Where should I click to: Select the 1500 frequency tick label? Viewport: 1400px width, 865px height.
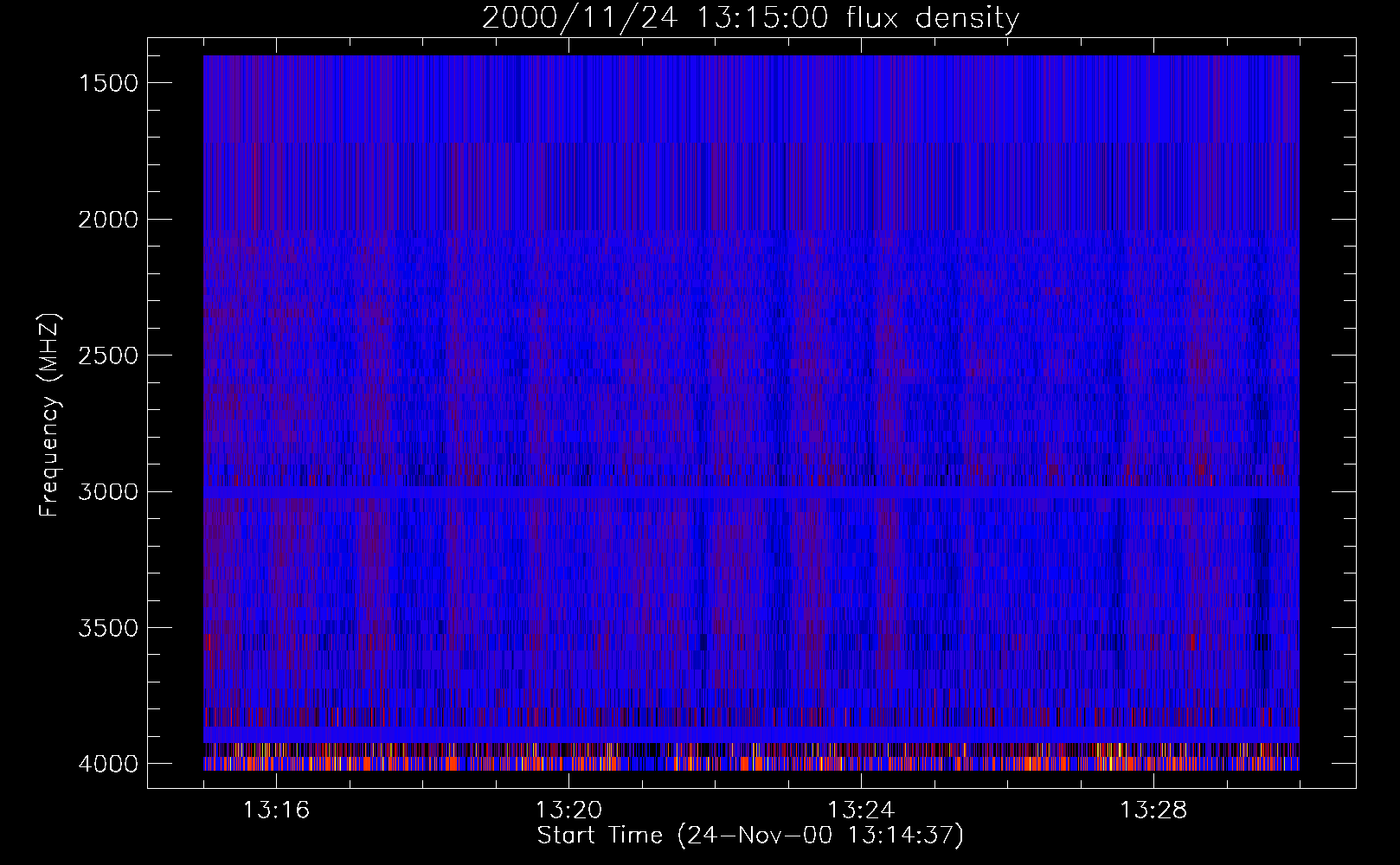pos(108,83)
